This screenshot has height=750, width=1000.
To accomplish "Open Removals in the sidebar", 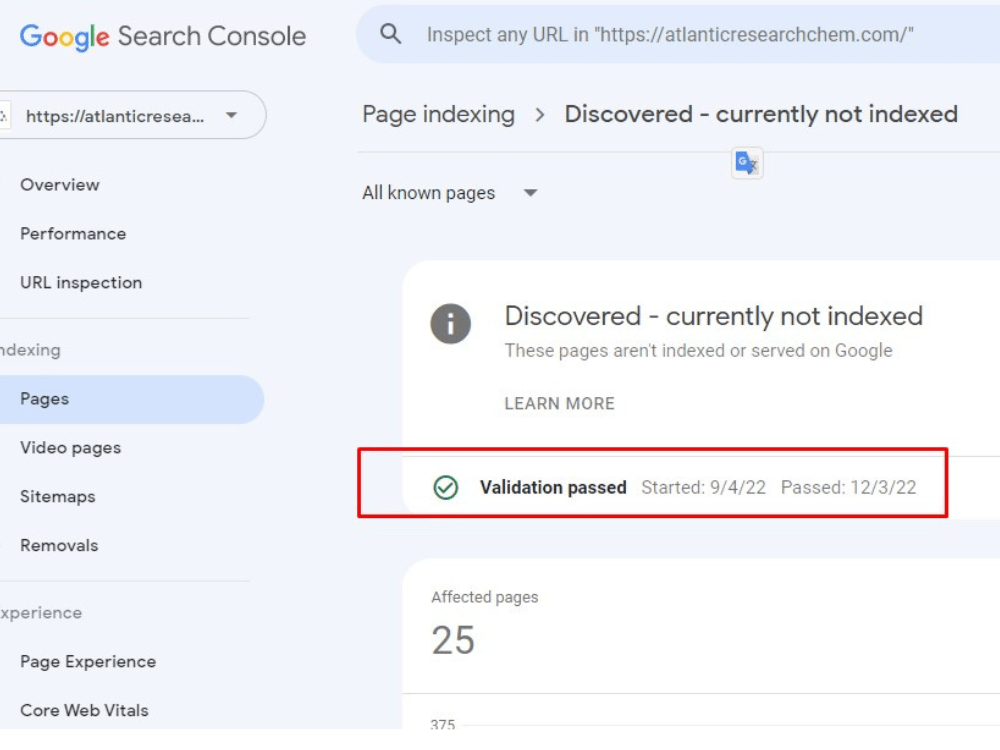I will [59, 545].
